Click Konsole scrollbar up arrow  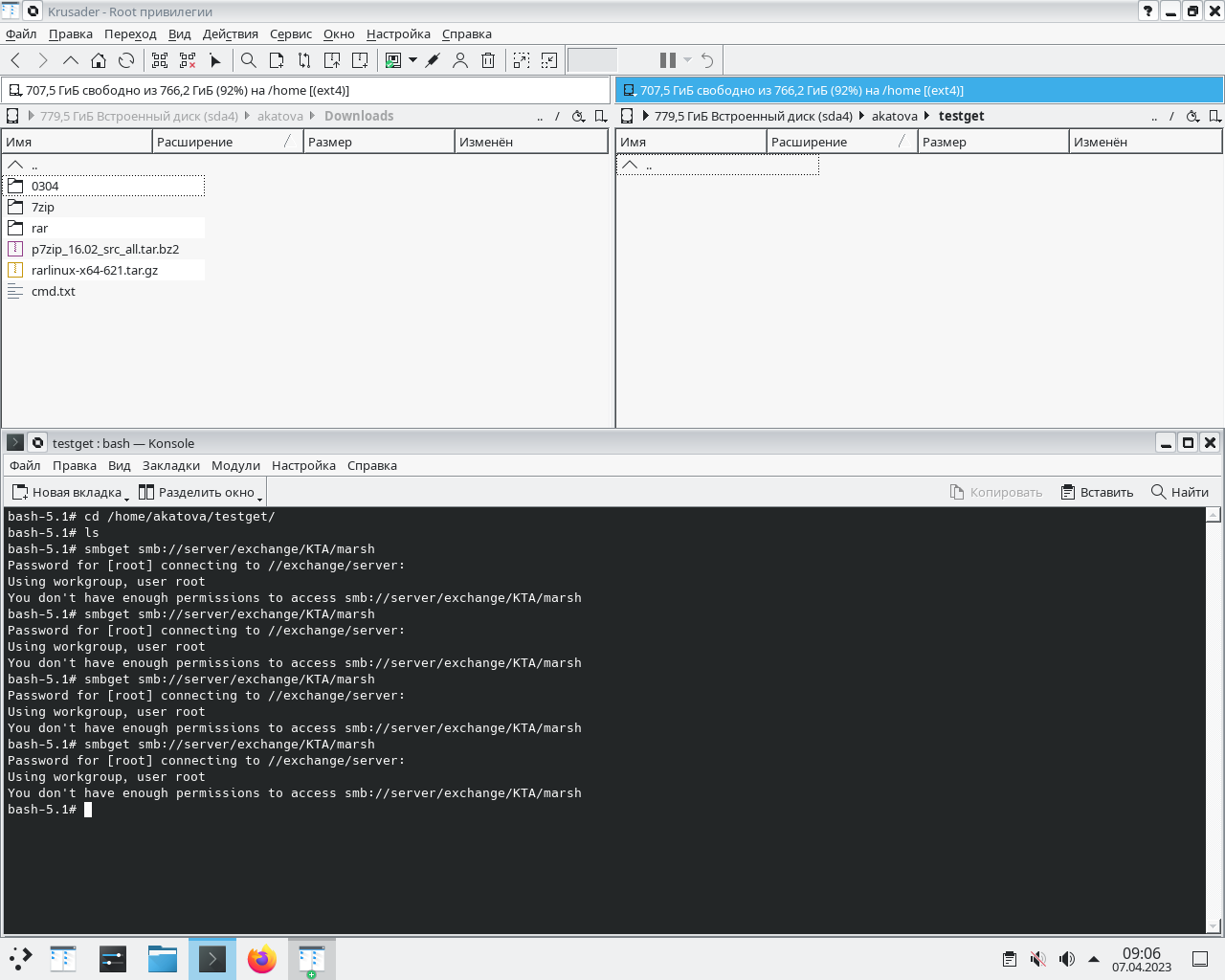pyautogui.click(x=1214, y=515)
